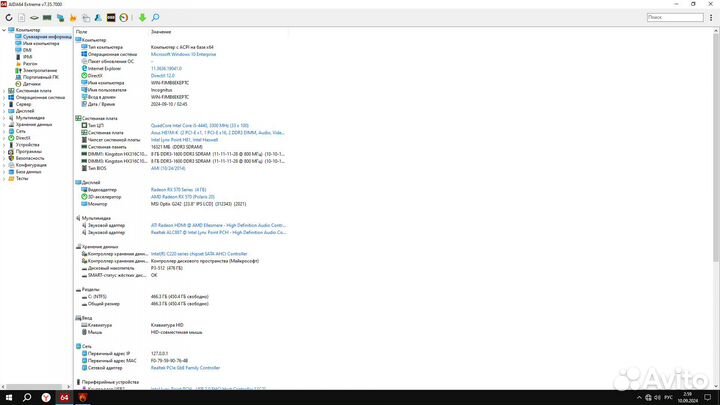Click the vertical scrollbar of the details list

[x=716, y=200]
